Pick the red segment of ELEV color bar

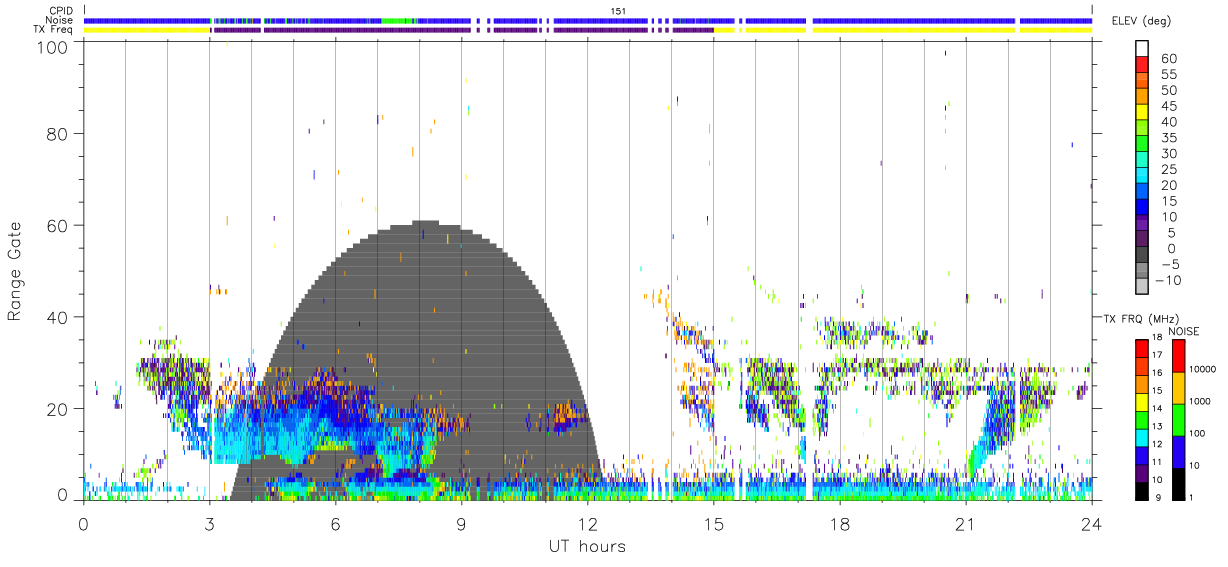click(x=1143, y=65)
